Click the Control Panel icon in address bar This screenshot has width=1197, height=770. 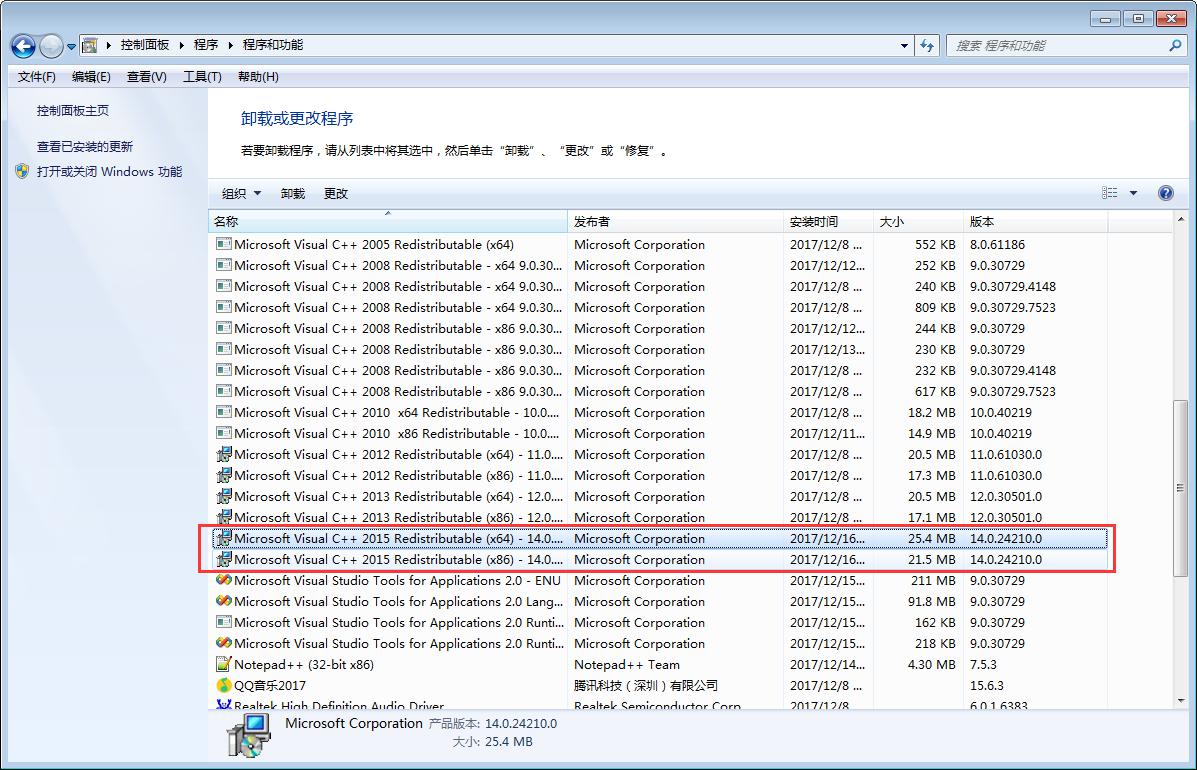pos(89,46)
